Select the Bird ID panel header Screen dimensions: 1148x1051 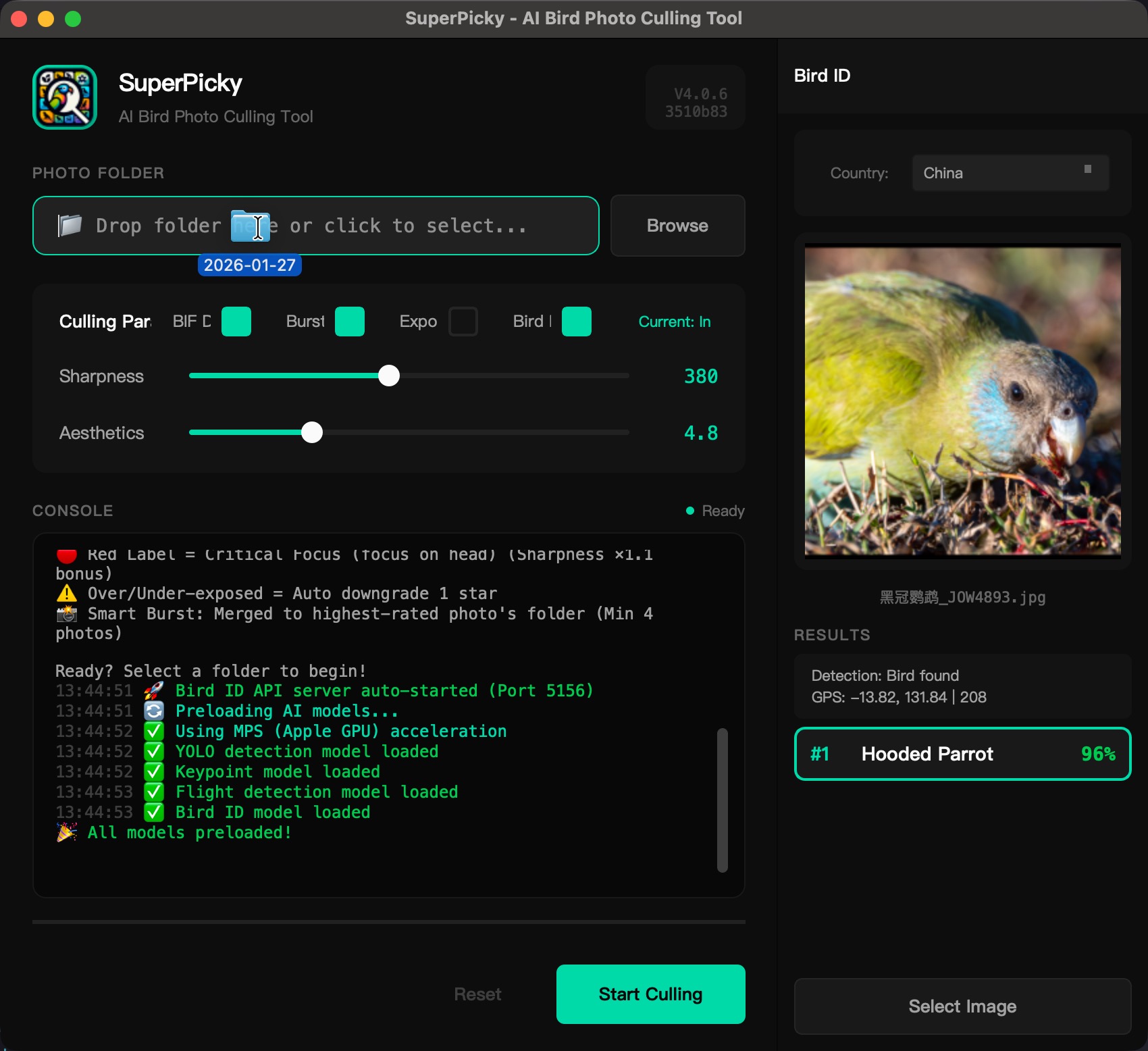822,76
